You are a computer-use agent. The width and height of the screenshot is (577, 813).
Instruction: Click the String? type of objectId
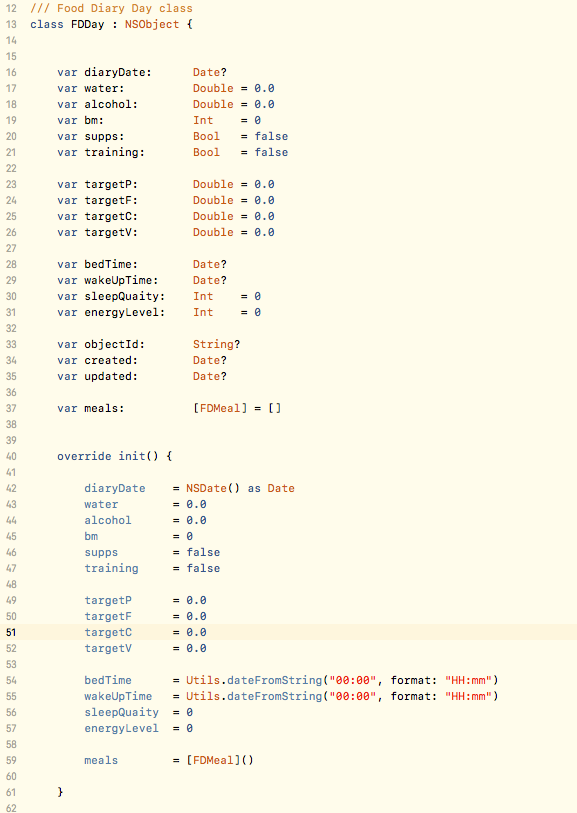tap(216, 344)
